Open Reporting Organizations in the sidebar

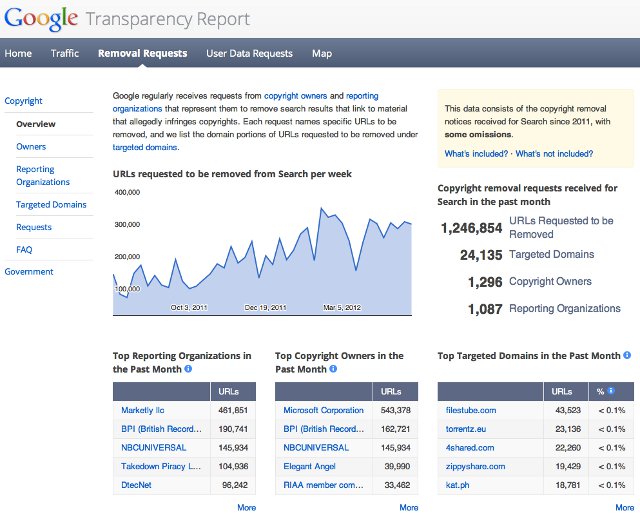(x=43, y=176)
